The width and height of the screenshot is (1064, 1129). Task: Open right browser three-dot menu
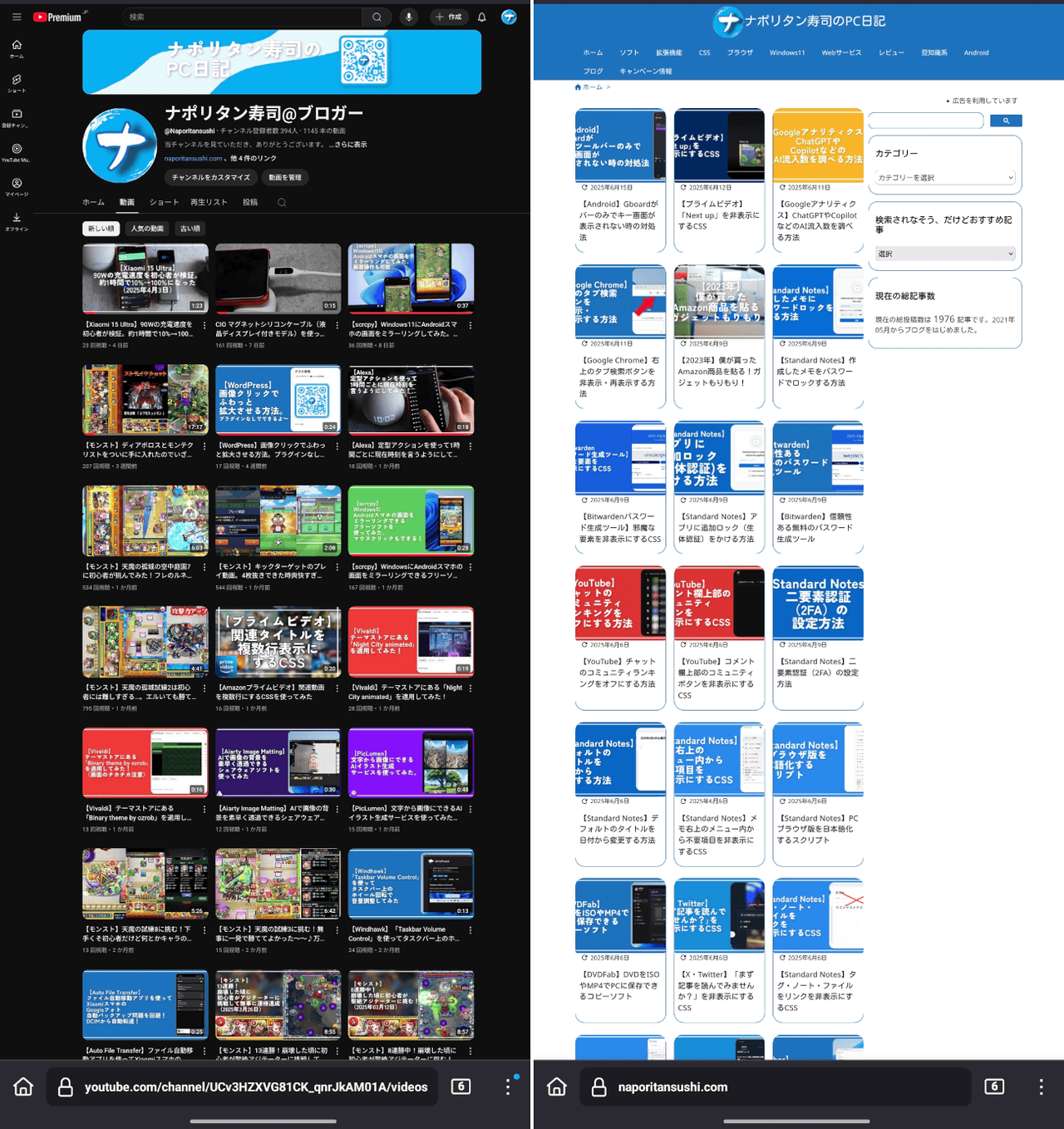point(1041,1087)
